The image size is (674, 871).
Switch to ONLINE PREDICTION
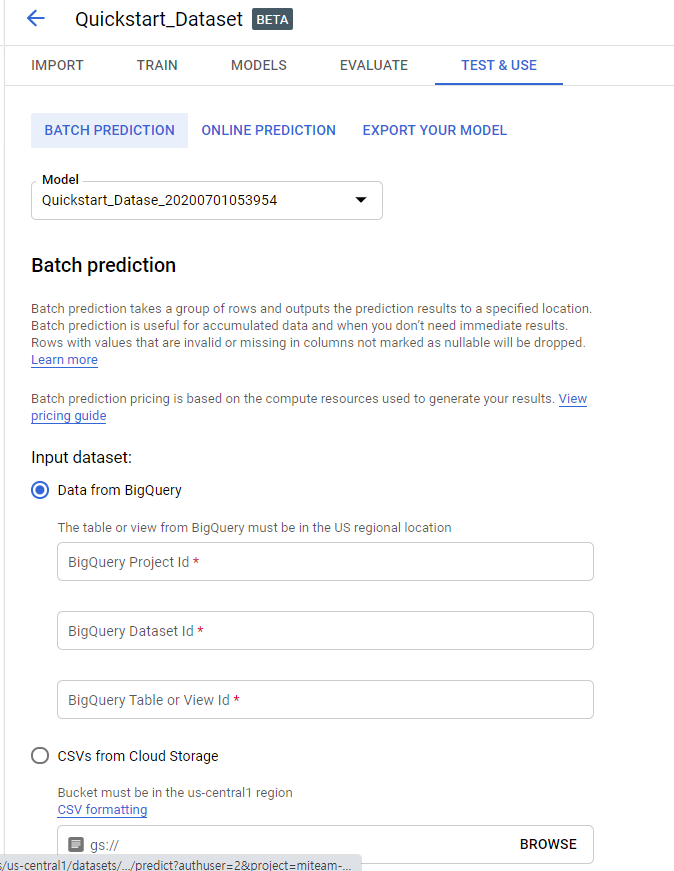[x=268, y=130]
